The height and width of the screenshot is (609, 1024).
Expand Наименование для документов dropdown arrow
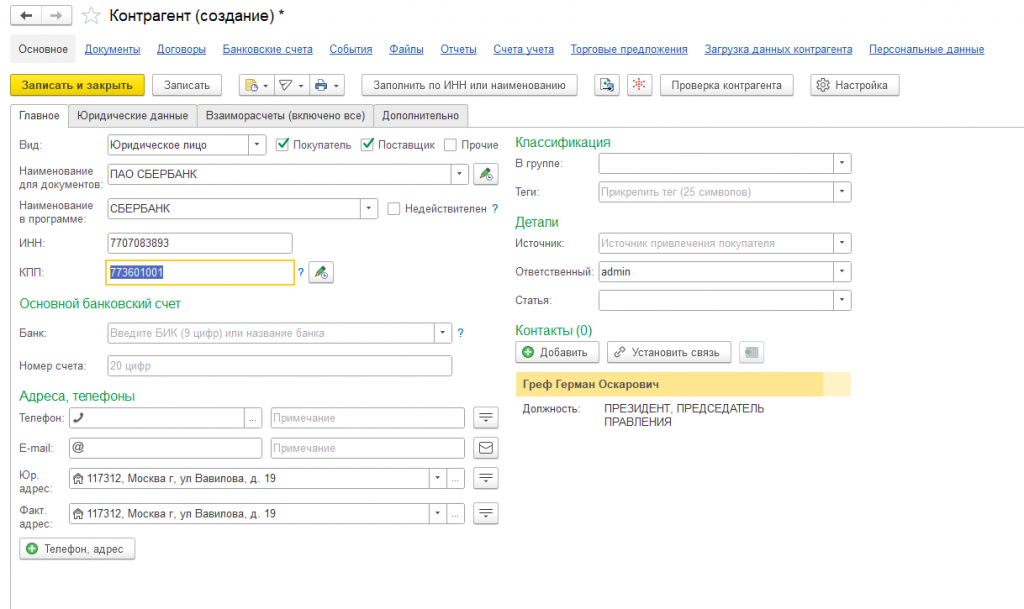(x=459, y=174)
